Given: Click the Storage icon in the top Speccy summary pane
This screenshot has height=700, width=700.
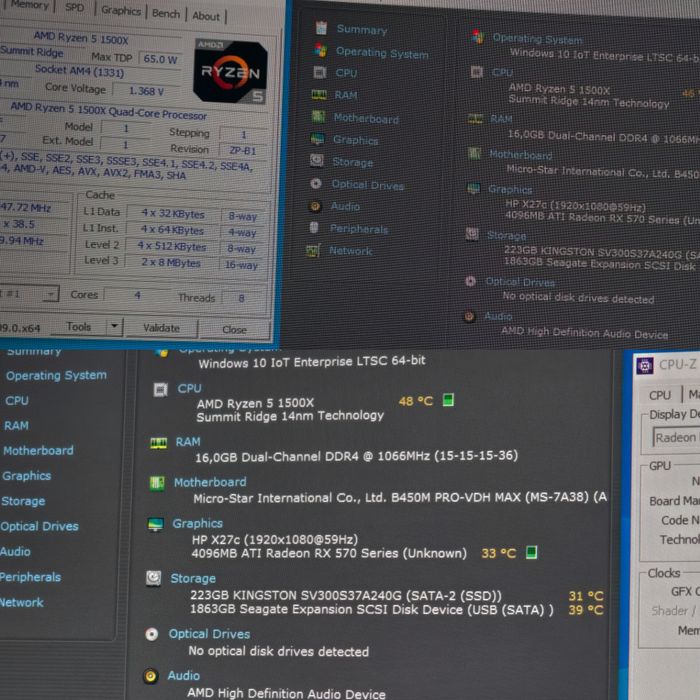Looking at the screenshot, I should point(472,234).
